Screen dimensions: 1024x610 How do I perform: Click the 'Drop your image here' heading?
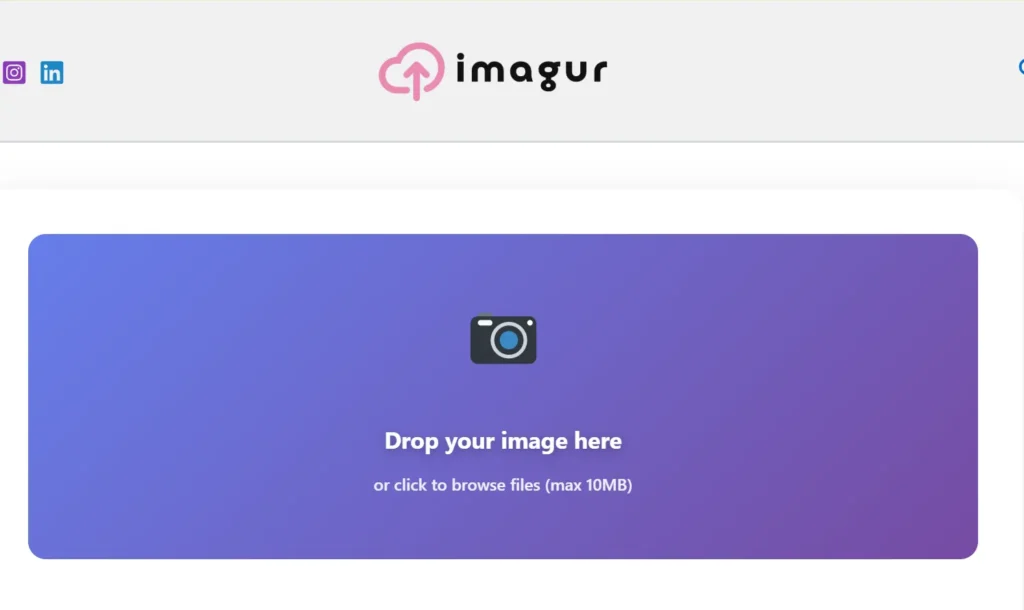503,441
